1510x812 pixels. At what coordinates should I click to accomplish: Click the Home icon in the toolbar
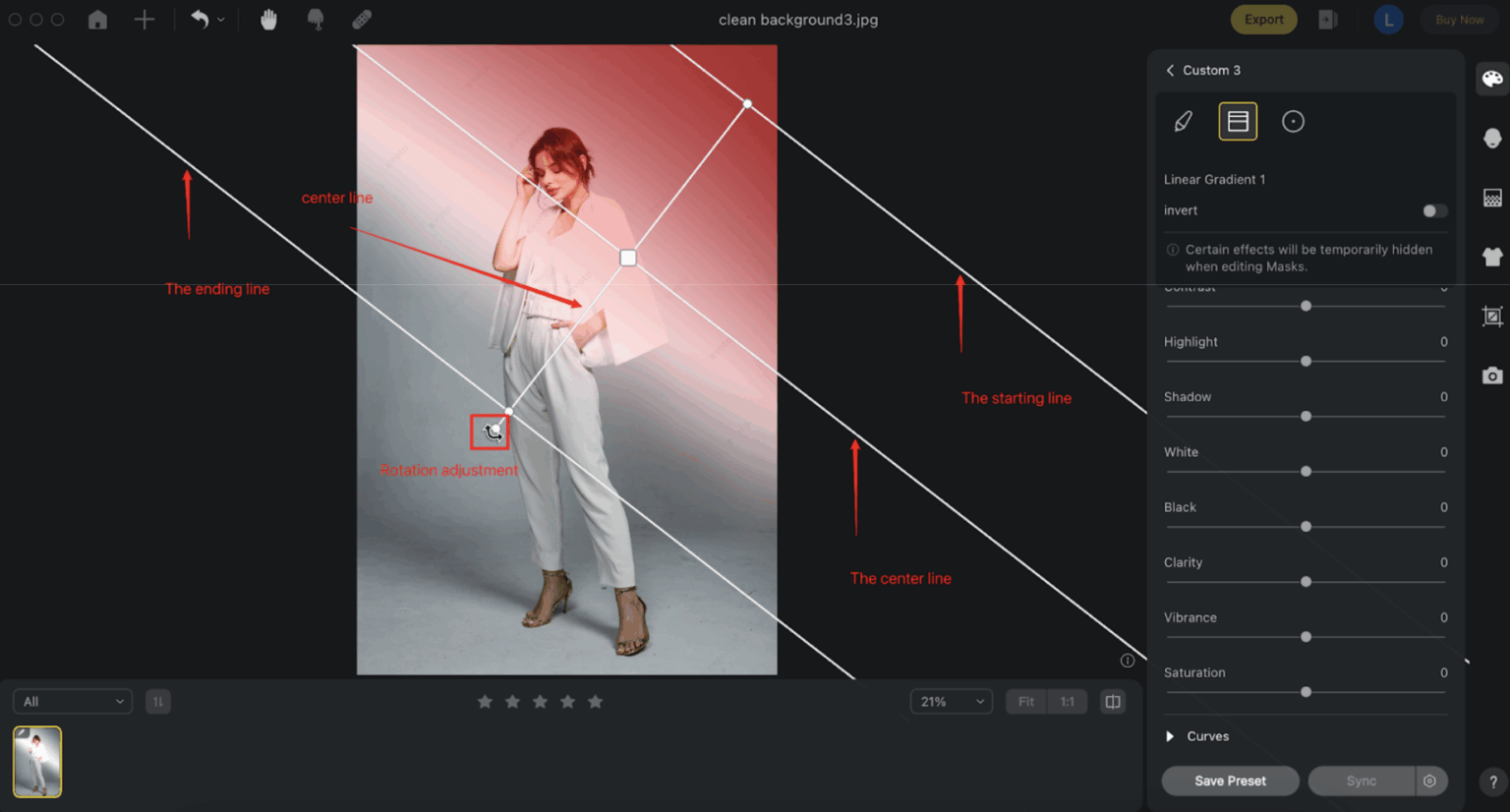pyautogui.click(x=97, y=19)
